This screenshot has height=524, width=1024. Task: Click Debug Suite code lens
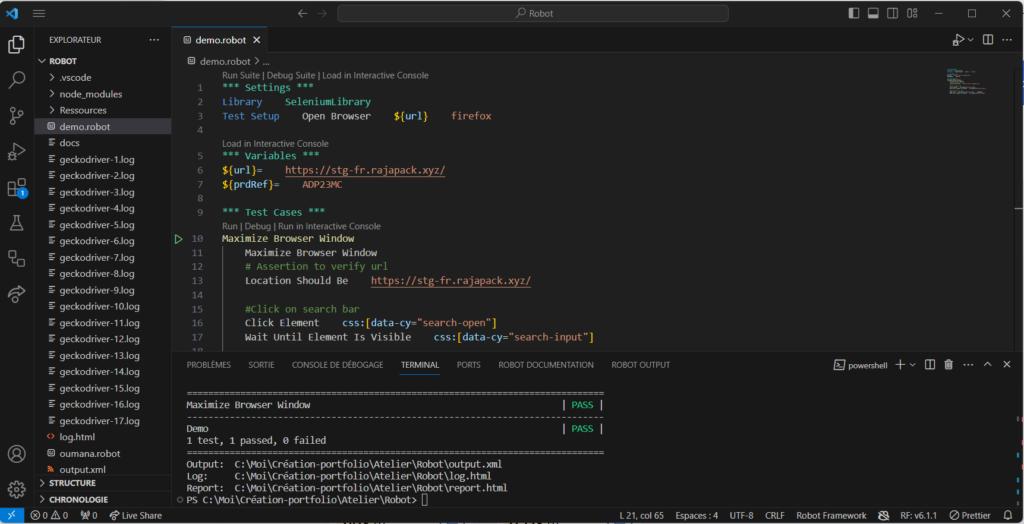click(290, 75)
